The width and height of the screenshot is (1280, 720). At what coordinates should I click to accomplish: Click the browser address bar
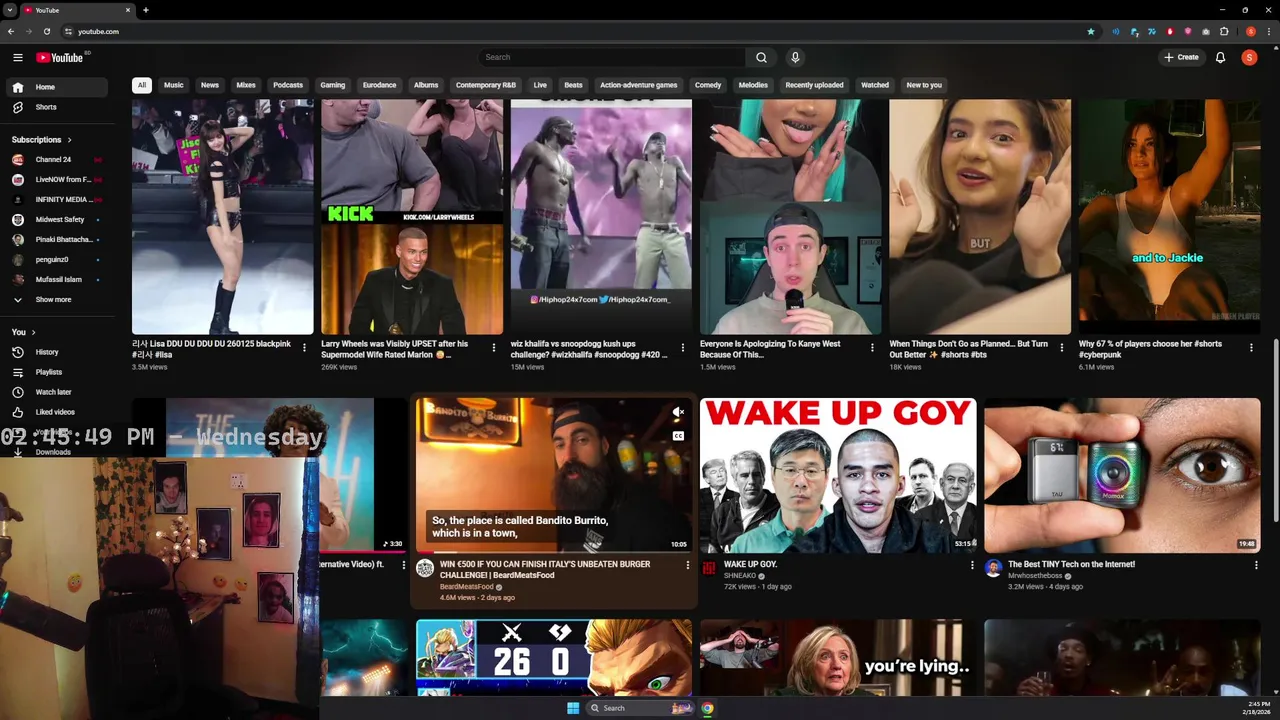tap(575, 31)
